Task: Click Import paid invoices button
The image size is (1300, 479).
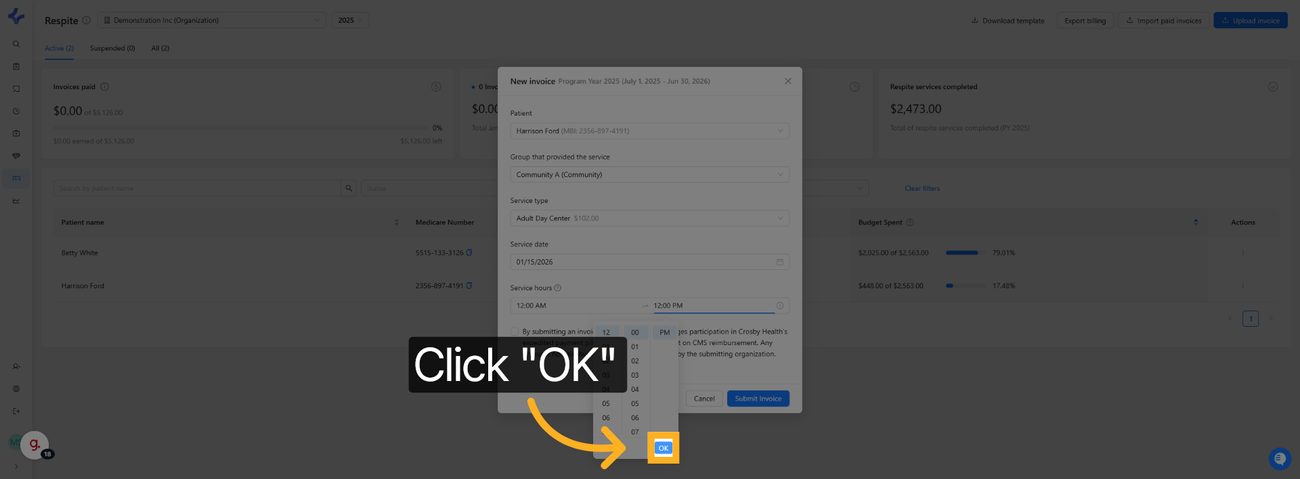Action: [1163, 20]
